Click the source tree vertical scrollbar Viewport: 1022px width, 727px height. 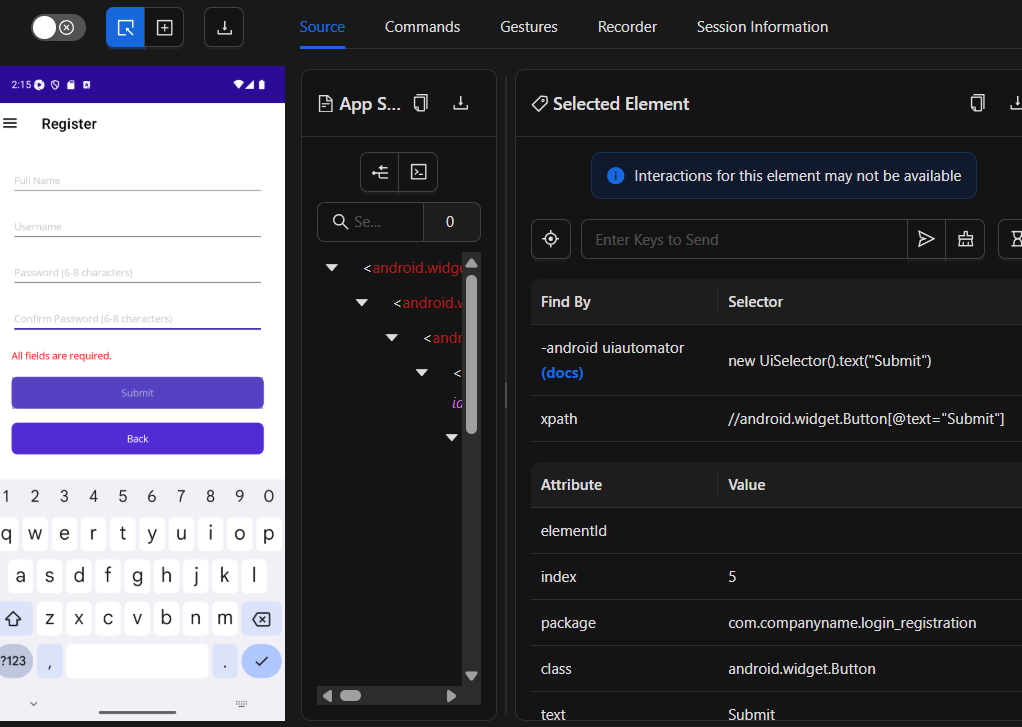click(471, 353)
